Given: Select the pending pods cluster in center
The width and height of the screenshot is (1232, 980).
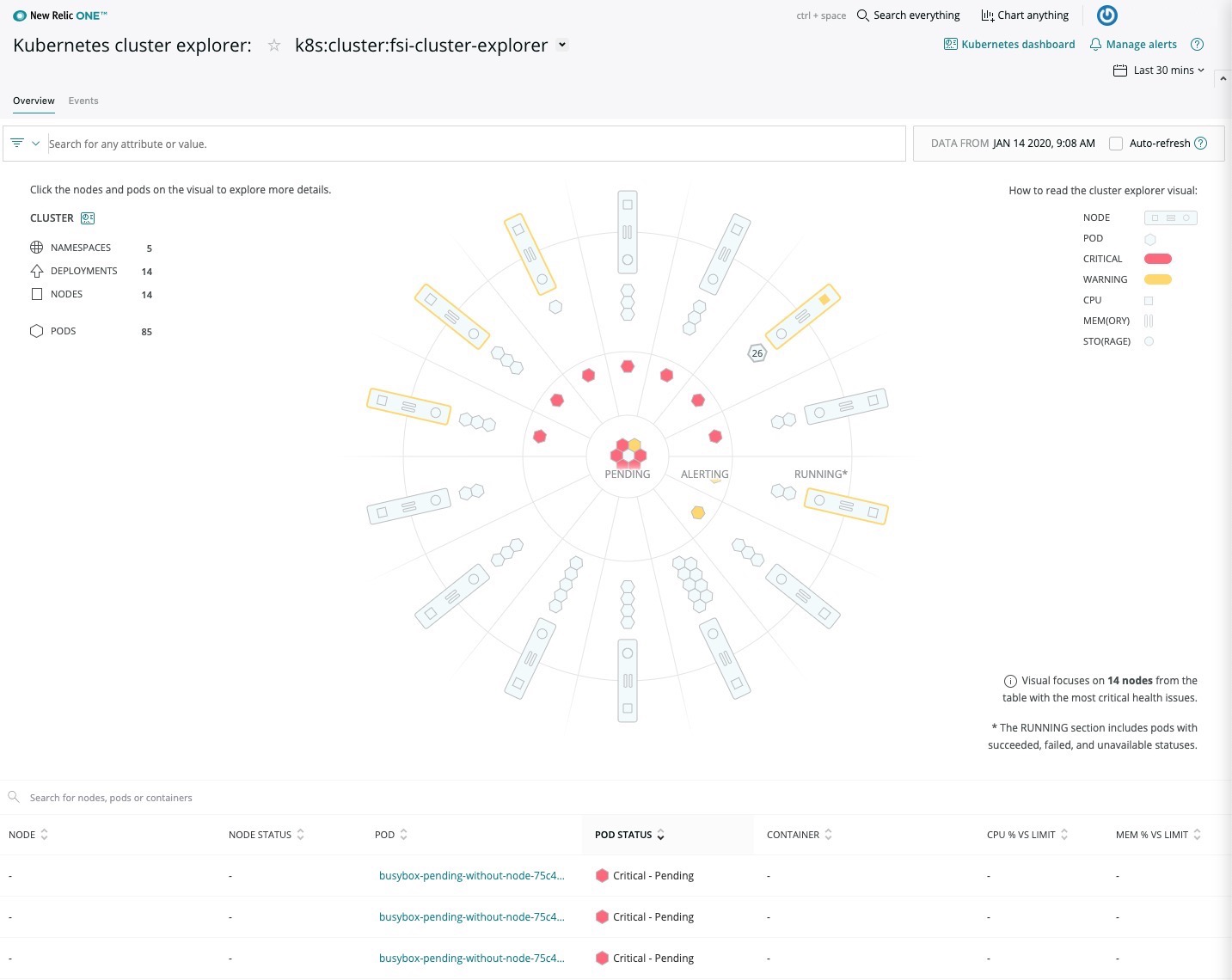Looking at the screenshot, I should point(628,452).
